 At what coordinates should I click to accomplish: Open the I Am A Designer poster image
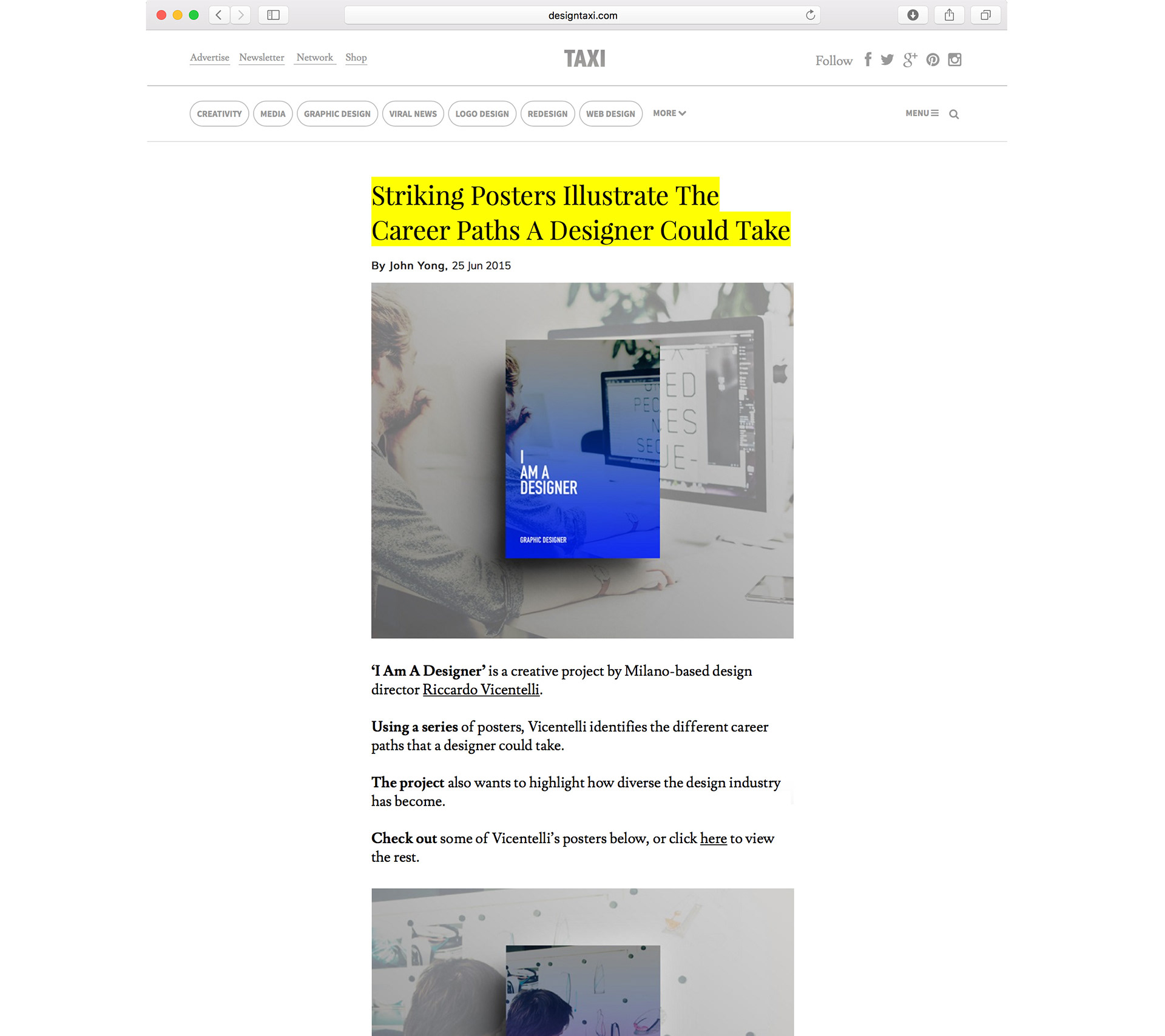[x=582, y=460]
